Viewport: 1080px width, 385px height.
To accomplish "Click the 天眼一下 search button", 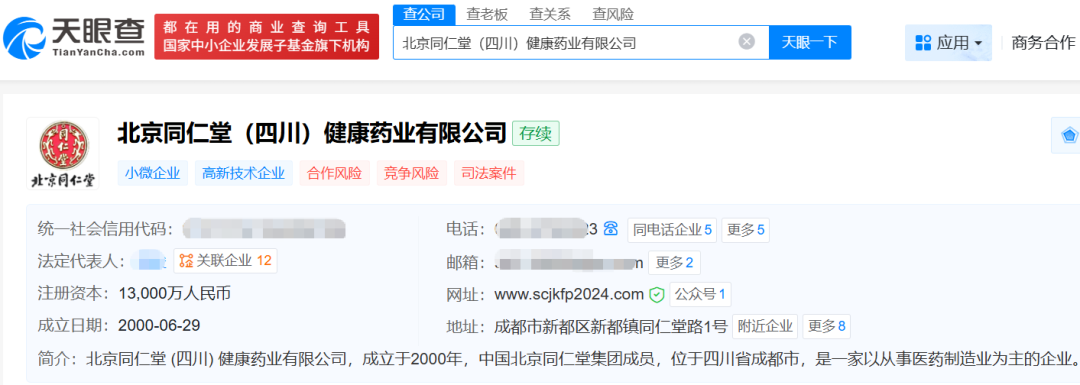I will coord(810,42).
